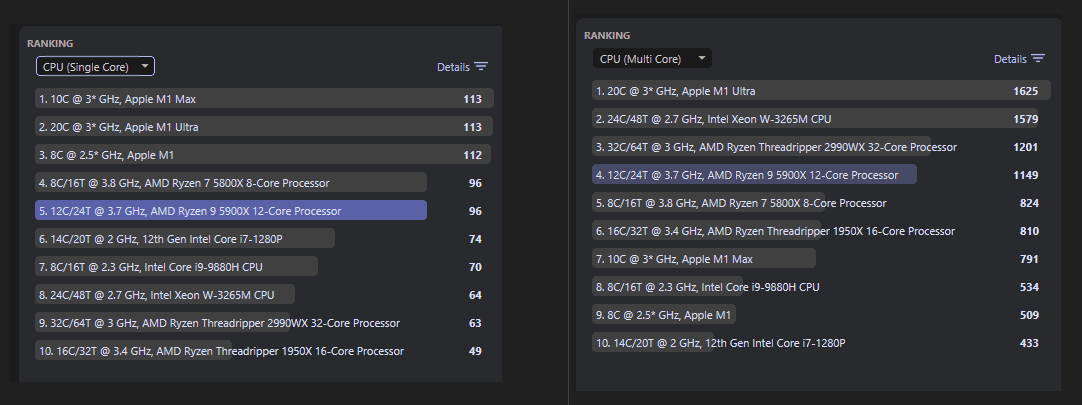This screenshot has width=1082, height=405.
Task: Select Apple M1 Max multi core row
Action: [821, 259]
